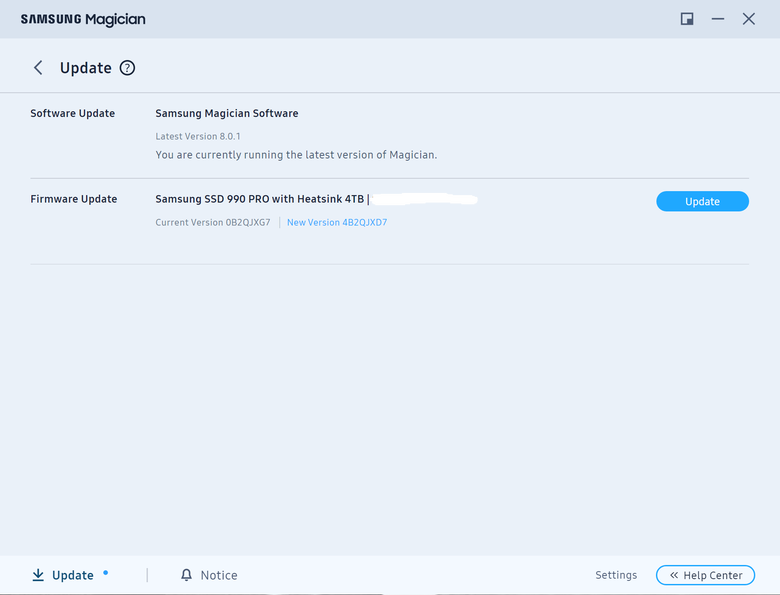This screenshot has height=595, width=780.
Task: Open the Update section in the bottom bar
Action: pos(73,575)
